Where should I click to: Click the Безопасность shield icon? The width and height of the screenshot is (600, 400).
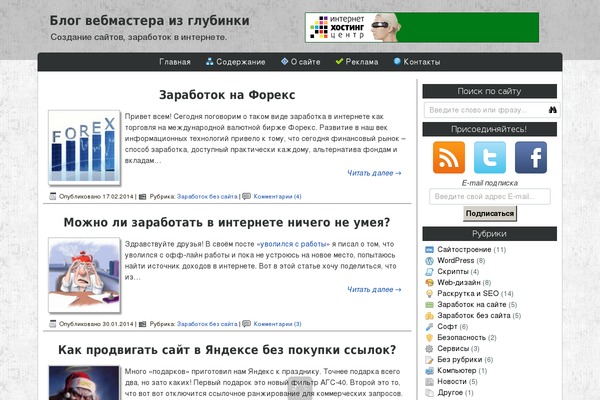pyautogui.click(x=429, y=338)
